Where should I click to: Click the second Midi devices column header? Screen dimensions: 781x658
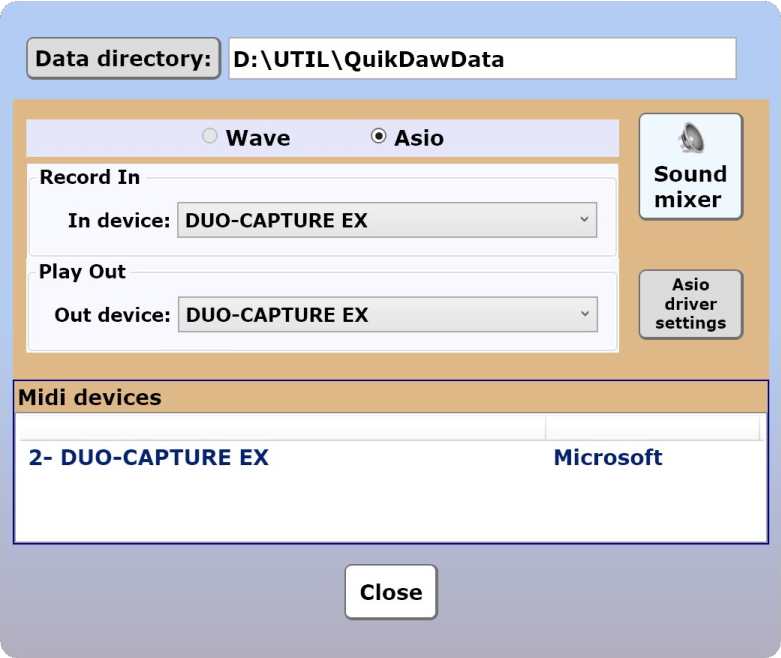click(x=652, y=427)
